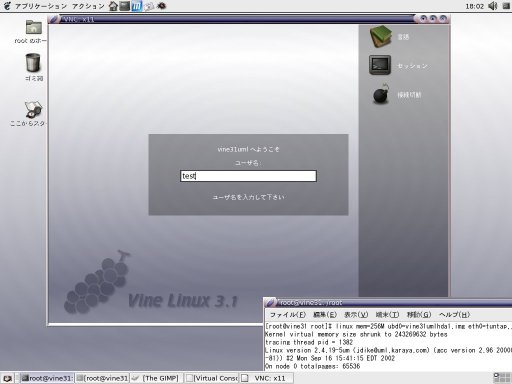This screenshot has width=512, height=384.
Task: Click 'Linux version 2.4.19-5um' terminal line
Action: (x=388, y=350)
